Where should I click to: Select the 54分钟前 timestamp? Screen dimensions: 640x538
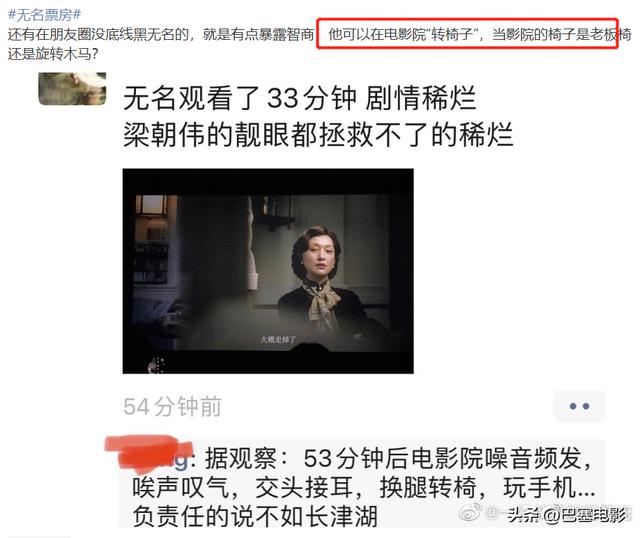tap(172, 406)
